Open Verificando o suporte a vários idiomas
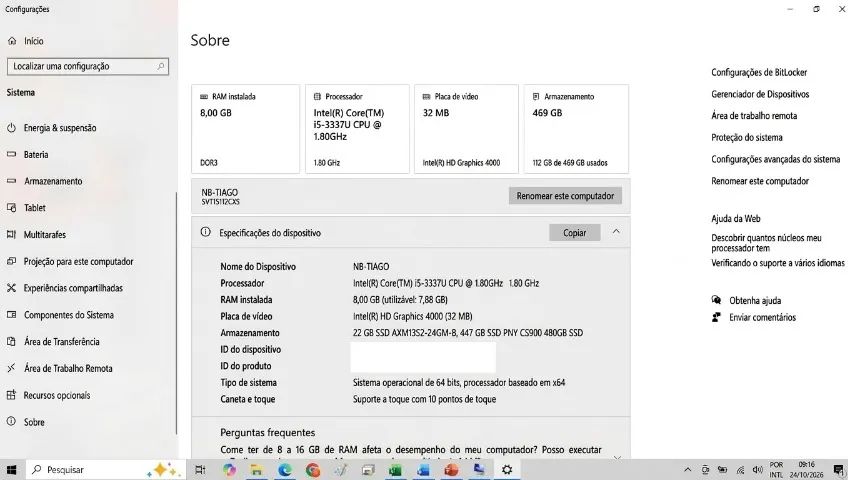The height and width of the screenshot is (480, 848). pyautogui.click(x=778, y=263)
